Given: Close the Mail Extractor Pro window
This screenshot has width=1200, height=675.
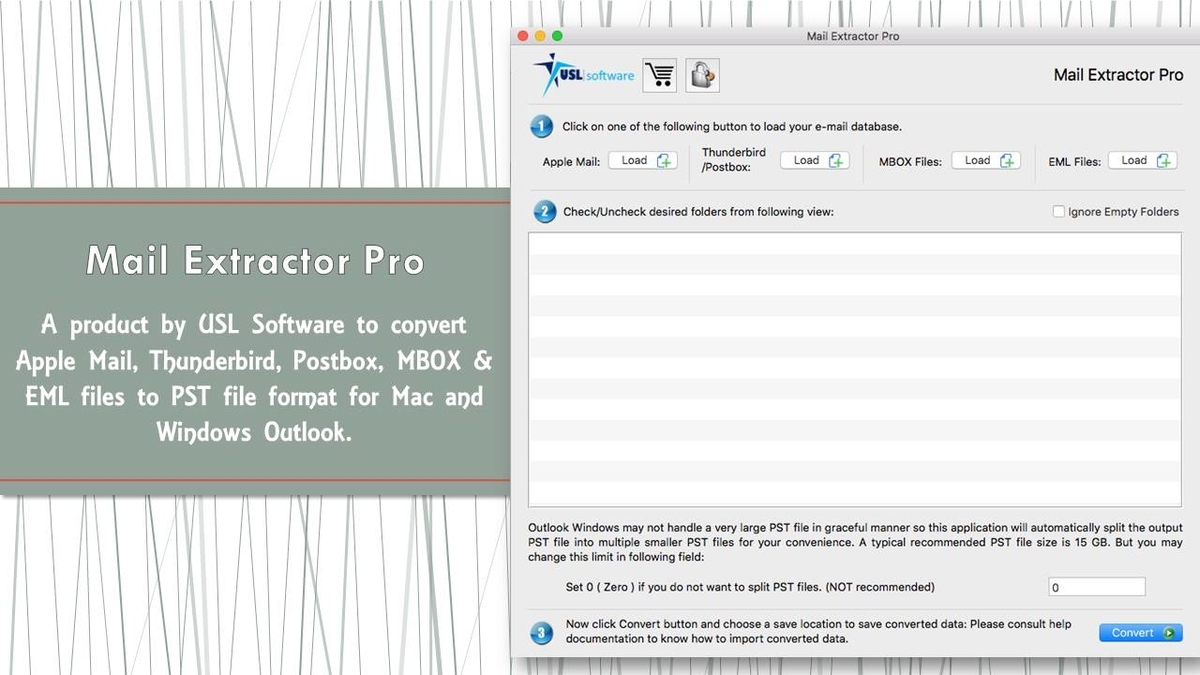Looking at the screenshot, I should click(522, 36).
